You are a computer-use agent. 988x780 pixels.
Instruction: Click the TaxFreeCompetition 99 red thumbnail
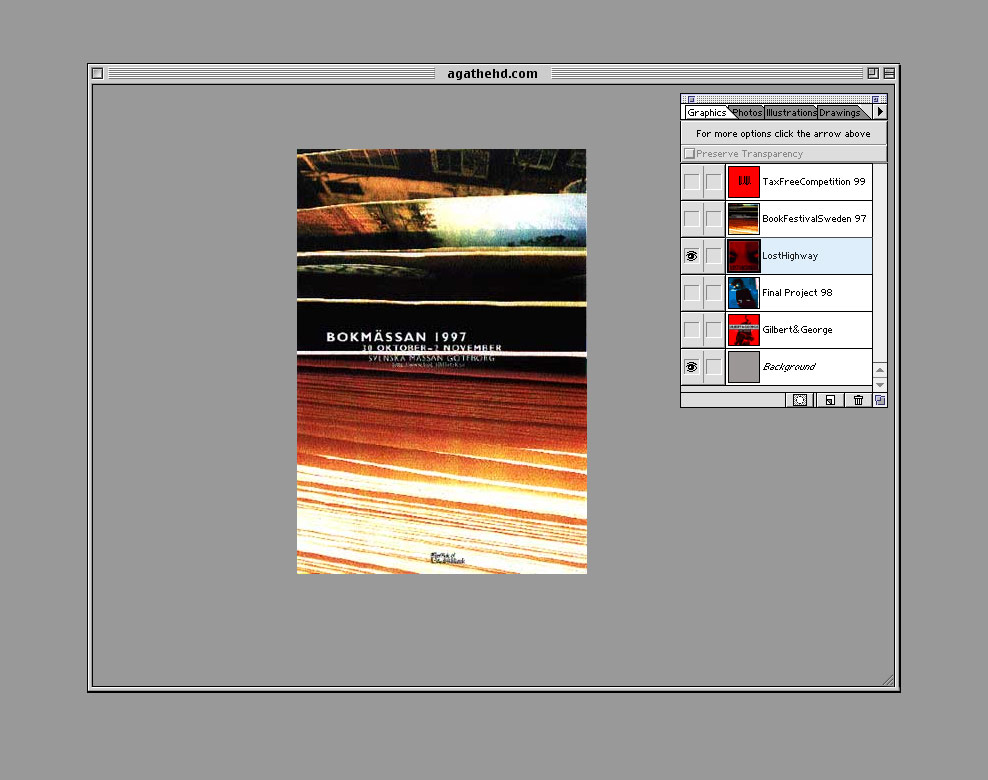pyautogui.click(x=744, y=181)
